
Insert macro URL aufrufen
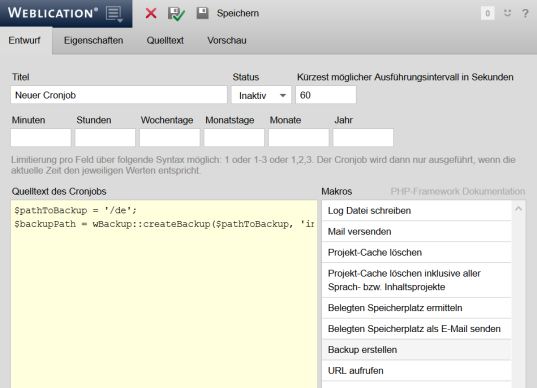(416, 371)
